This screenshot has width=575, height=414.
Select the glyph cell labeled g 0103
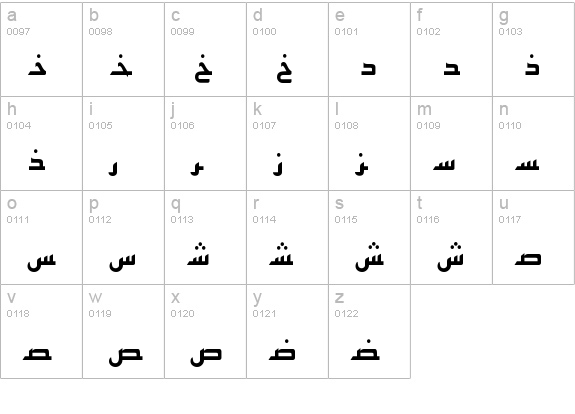tap(534, 50)
